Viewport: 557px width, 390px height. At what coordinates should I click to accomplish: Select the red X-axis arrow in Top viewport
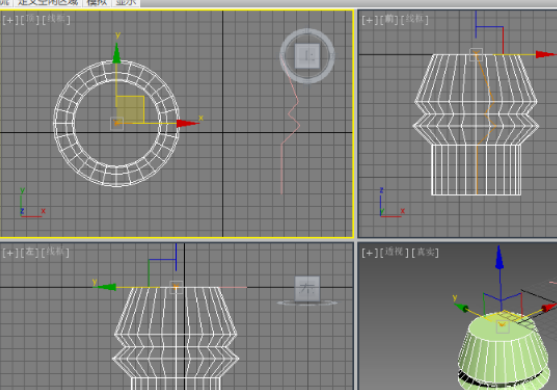point(188,123)
